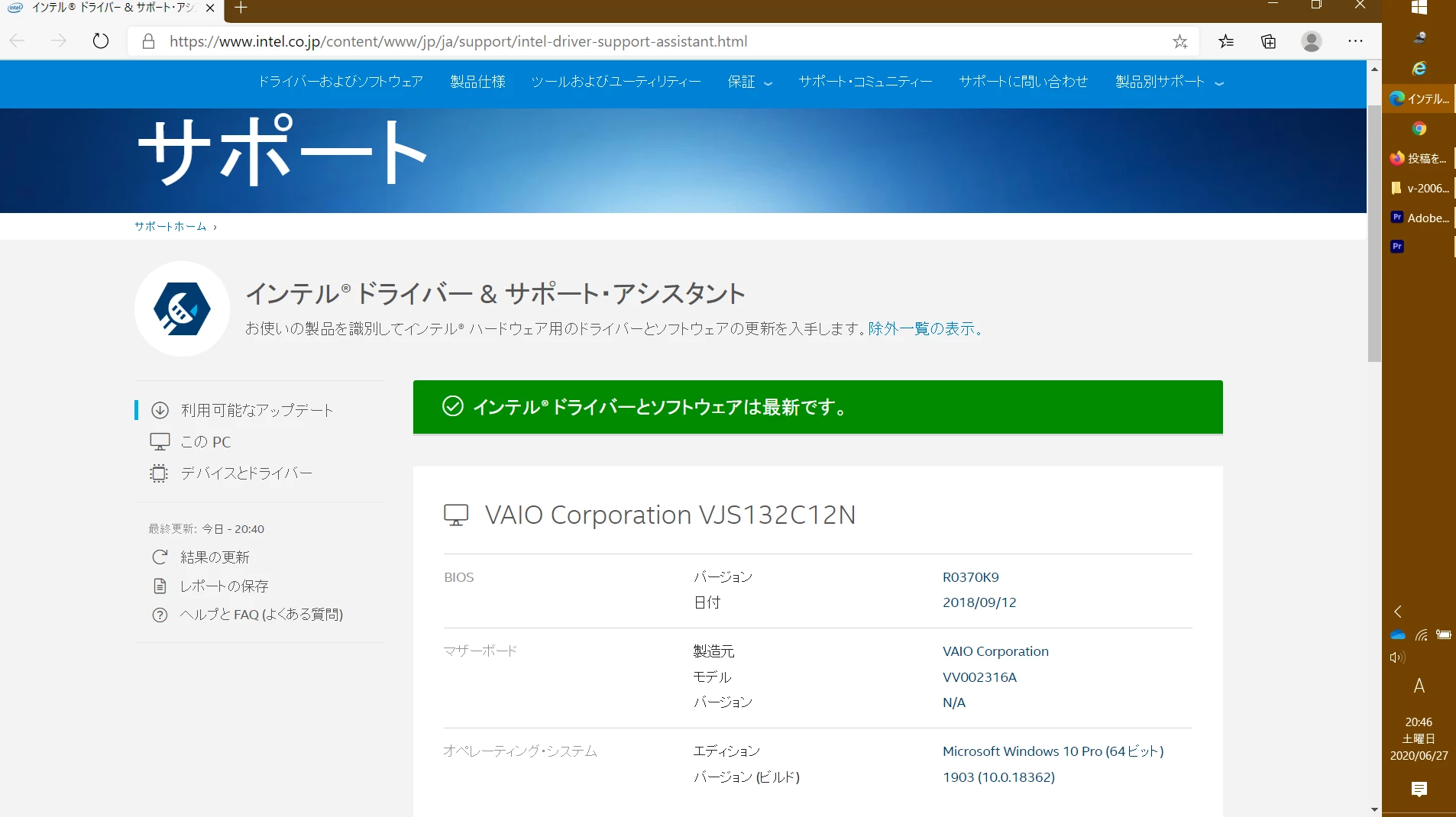This screenshot has height=817, width=1456.
Task: Expand the 保証 dropdown menu
Action: point(750,82)
